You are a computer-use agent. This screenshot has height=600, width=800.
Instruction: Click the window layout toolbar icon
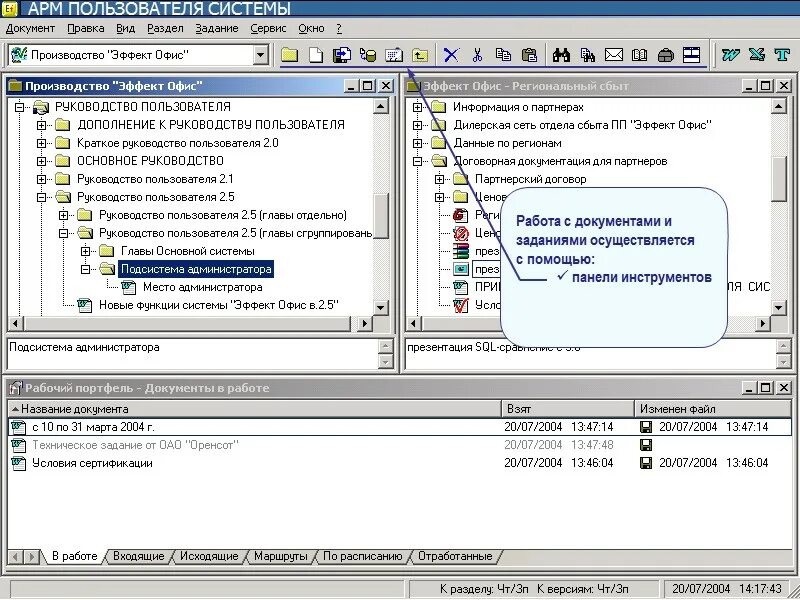pyautogui.click(x=691, y=55)
